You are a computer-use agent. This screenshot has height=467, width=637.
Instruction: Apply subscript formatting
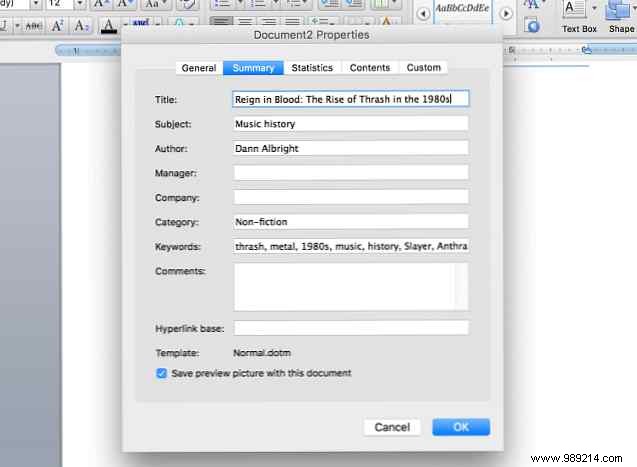pyautogui.click(x=81, y=26)
